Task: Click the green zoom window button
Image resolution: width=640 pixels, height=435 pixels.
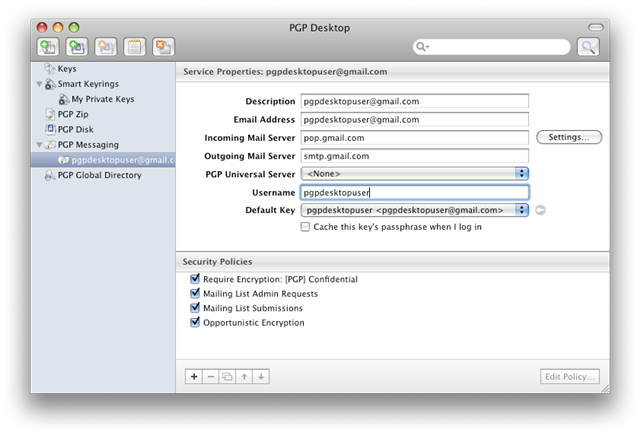Action: [74, 27]
